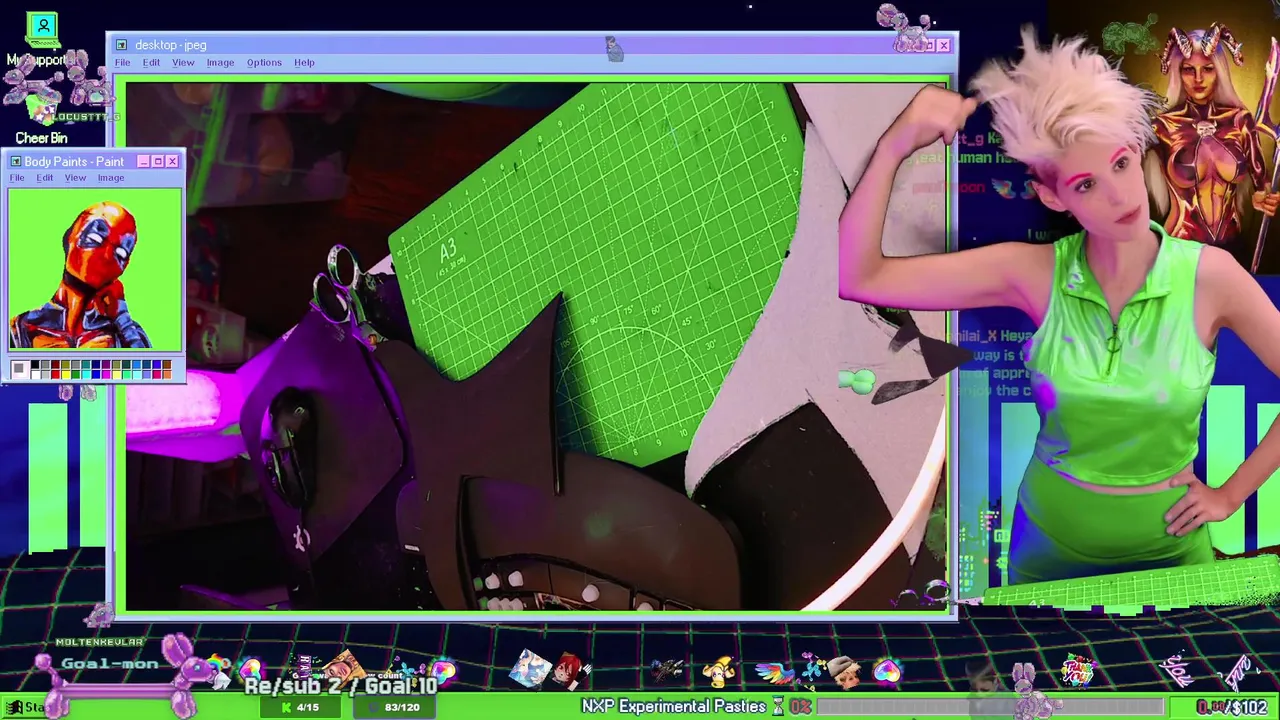Click the Body Paints window title icon
The image size is (1280, 720).
15,161
